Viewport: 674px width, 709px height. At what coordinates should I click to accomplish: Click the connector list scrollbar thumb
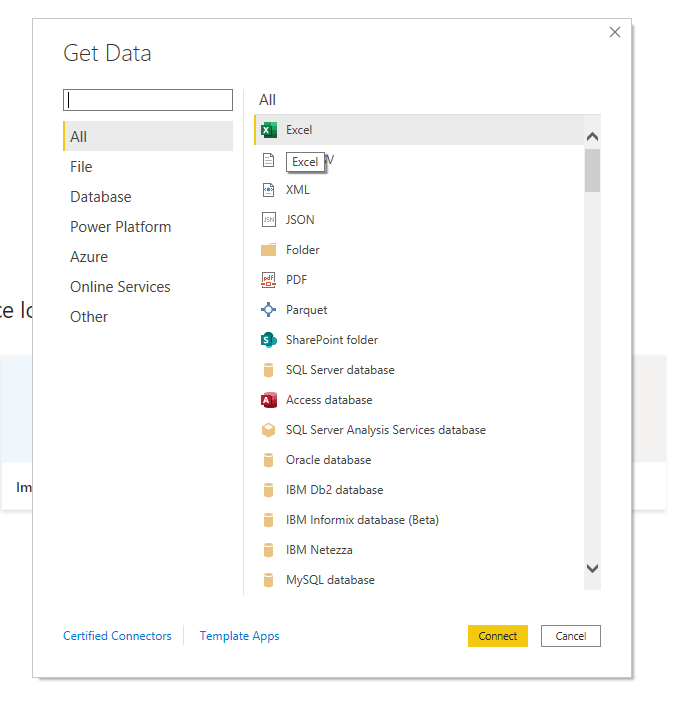point(592,170)
